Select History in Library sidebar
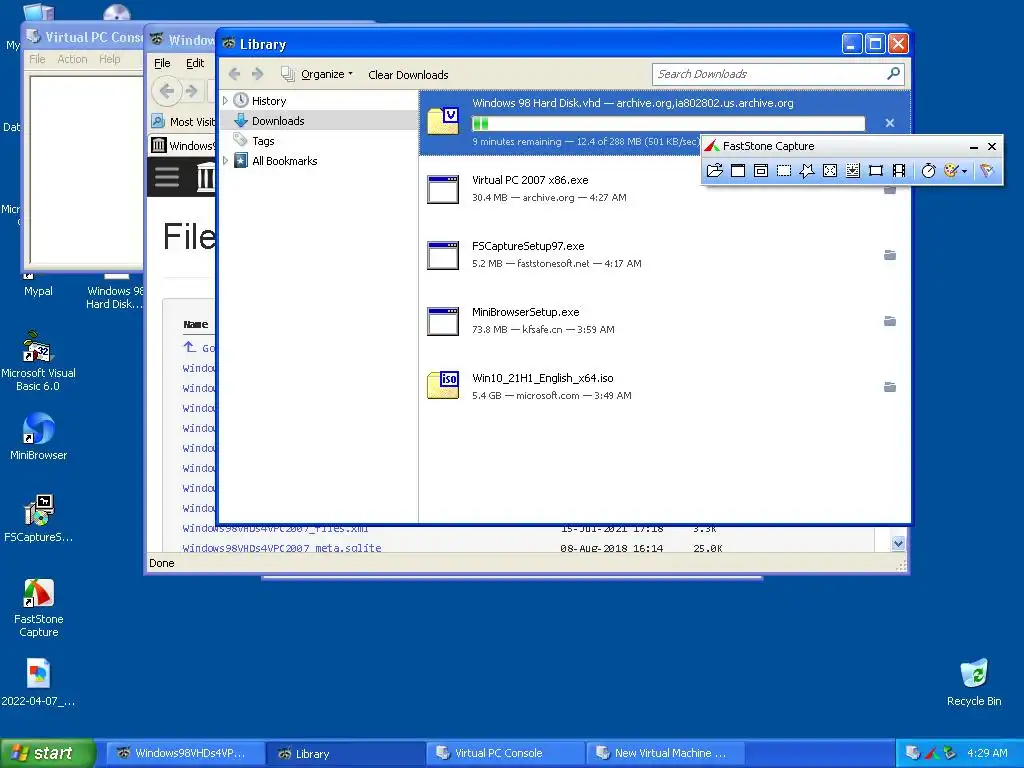 click(x=269, y=101)
